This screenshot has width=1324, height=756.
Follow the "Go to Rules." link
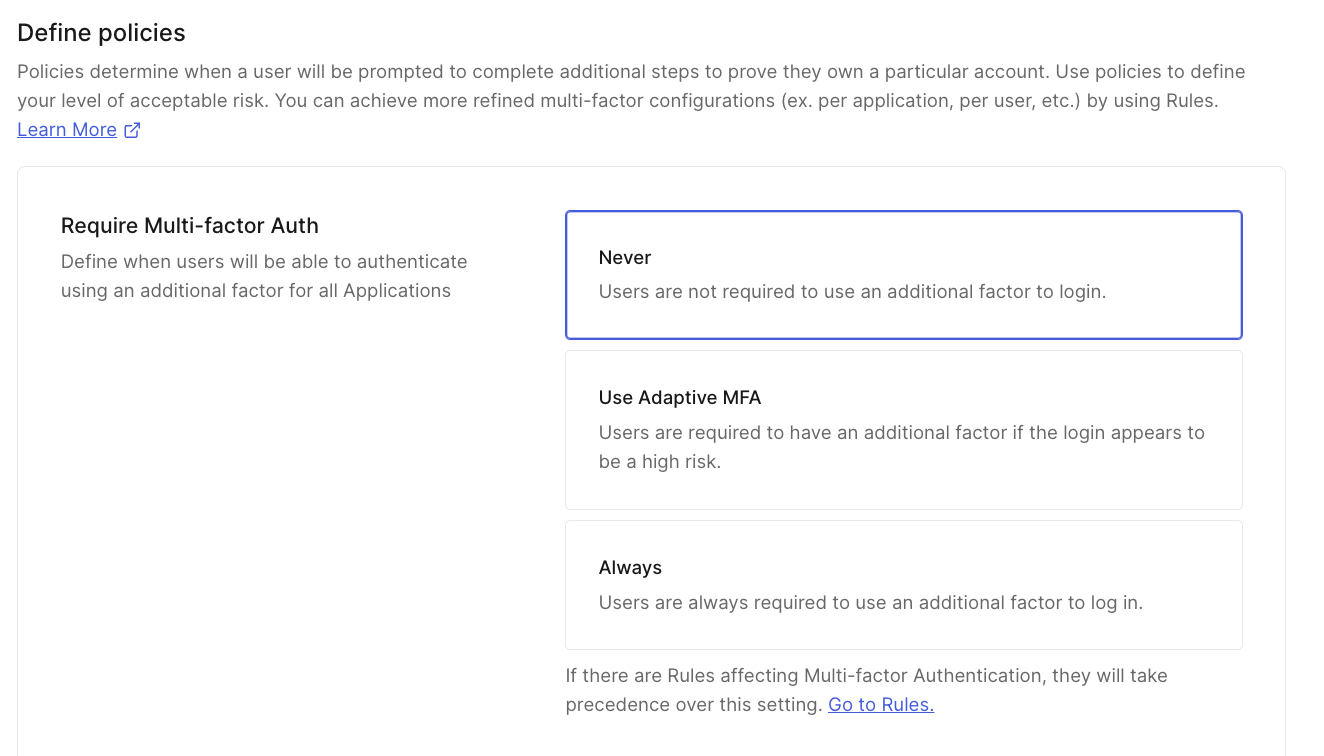[880, 704]
